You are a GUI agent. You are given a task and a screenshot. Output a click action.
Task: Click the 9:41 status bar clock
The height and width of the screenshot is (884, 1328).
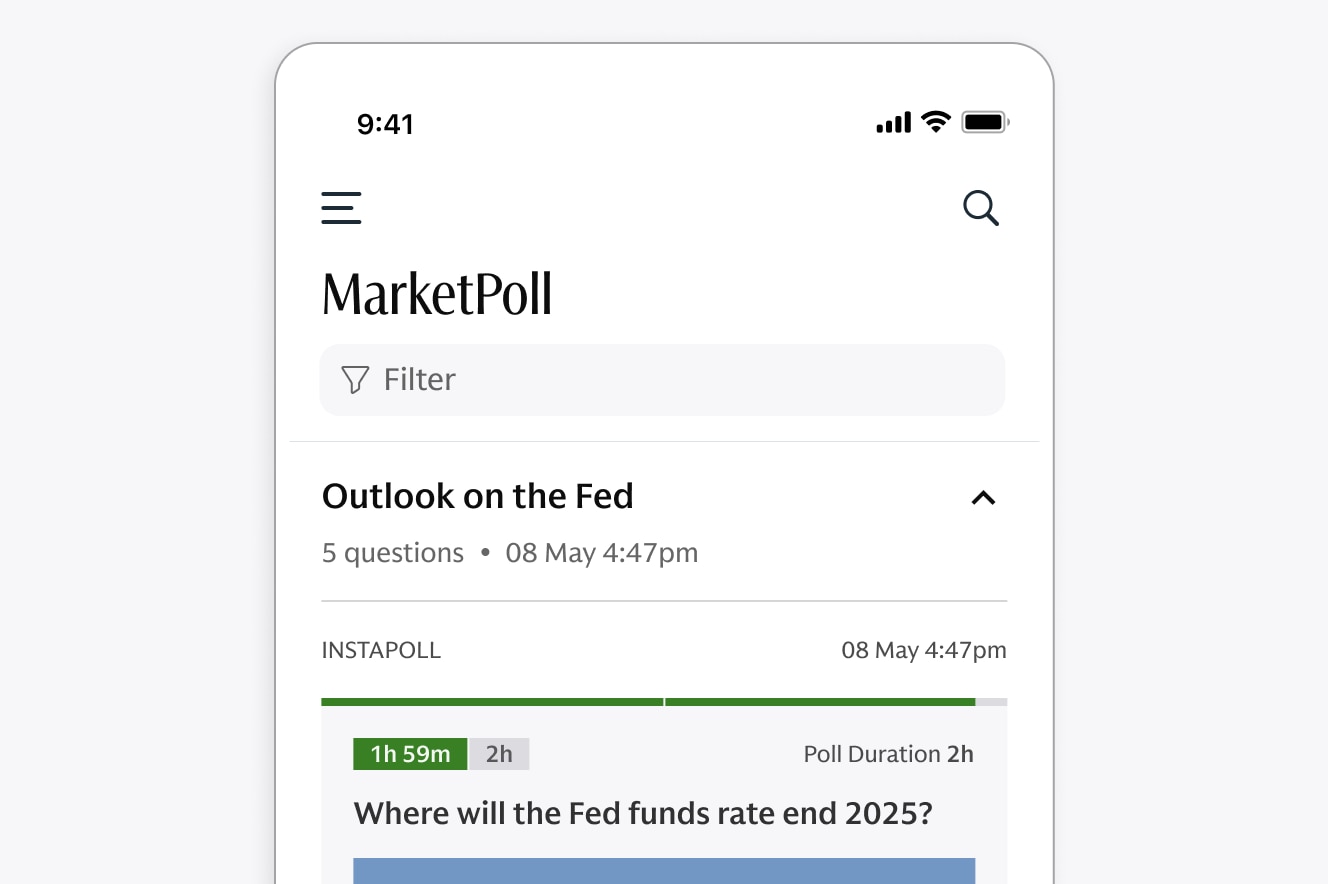tap(385, 124)
